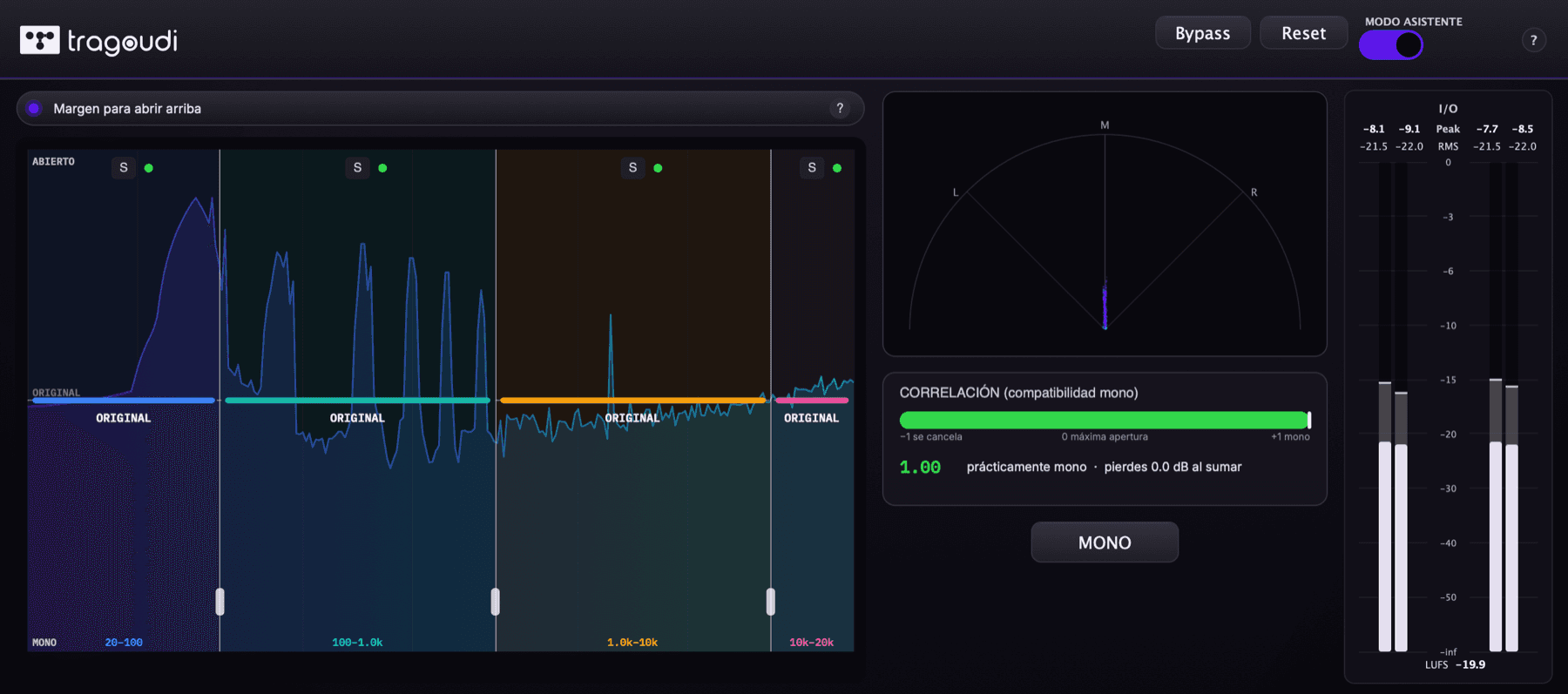Solo the 100-1.0k band
The image size is (1568, 694).
[357, 167]
